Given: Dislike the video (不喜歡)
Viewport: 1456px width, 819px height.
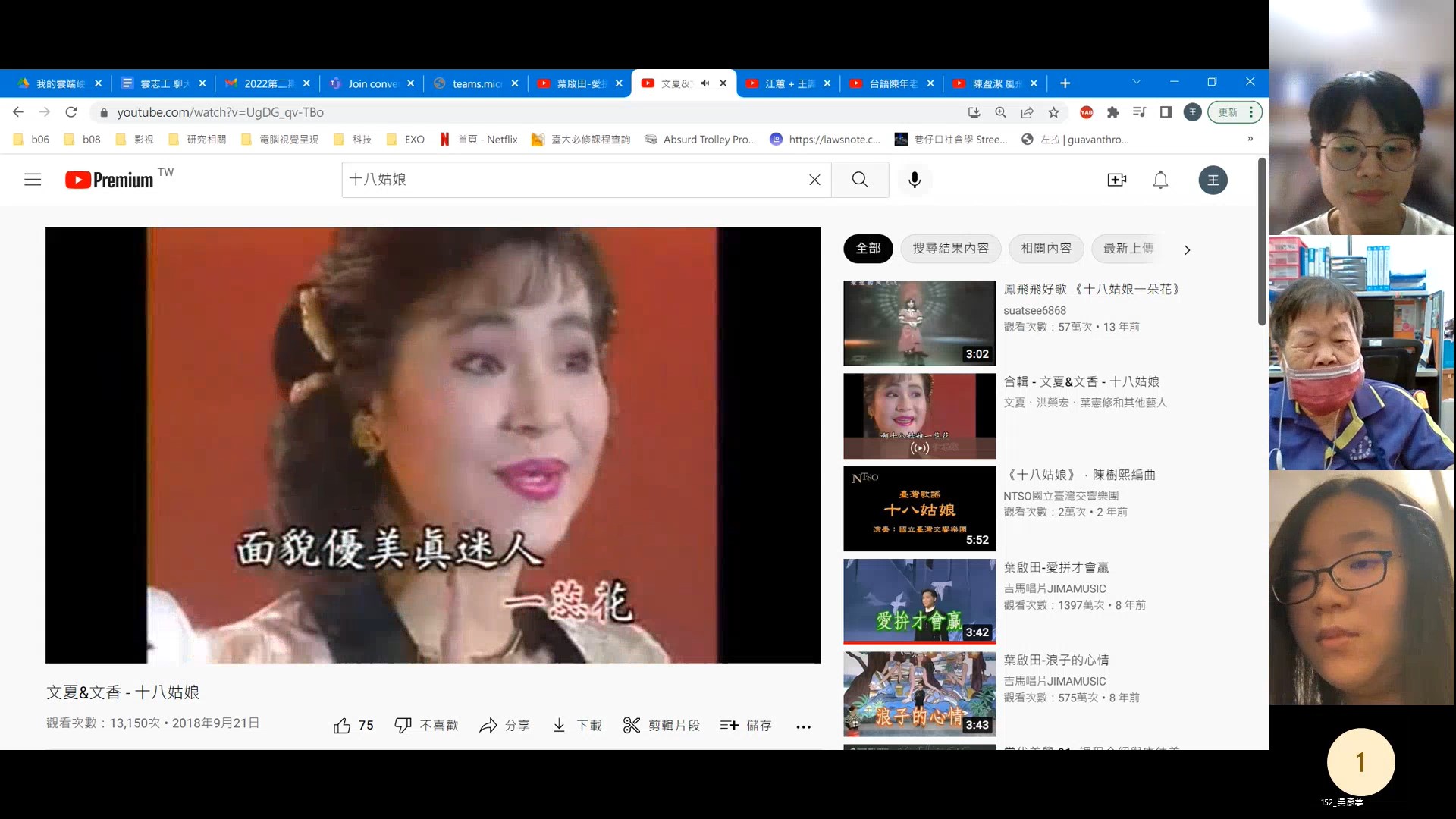Looking at the screenshot, I should tap(426, 726).
